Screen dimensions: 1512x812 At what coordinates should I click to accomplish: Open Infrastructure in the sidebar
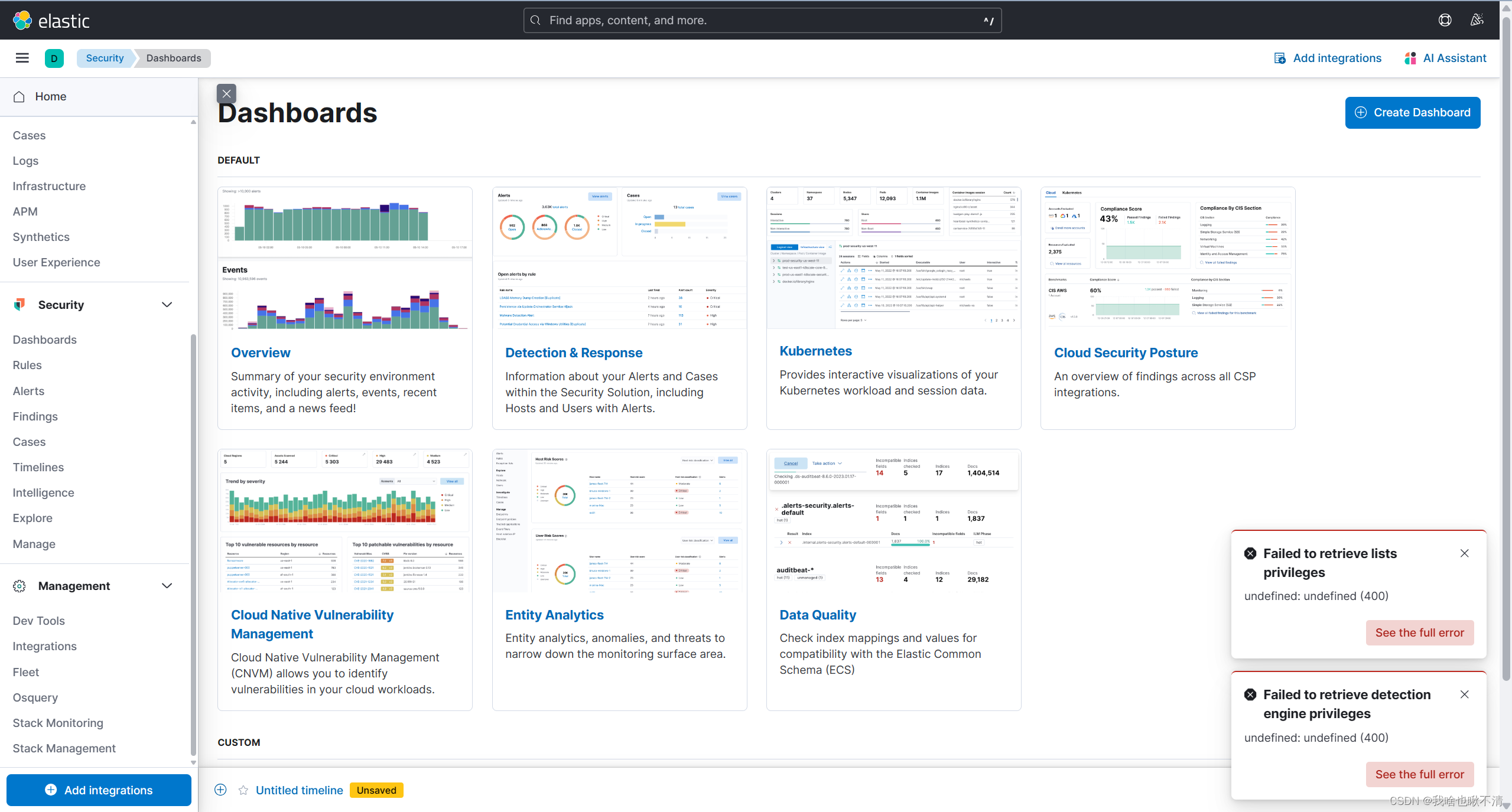49,186
